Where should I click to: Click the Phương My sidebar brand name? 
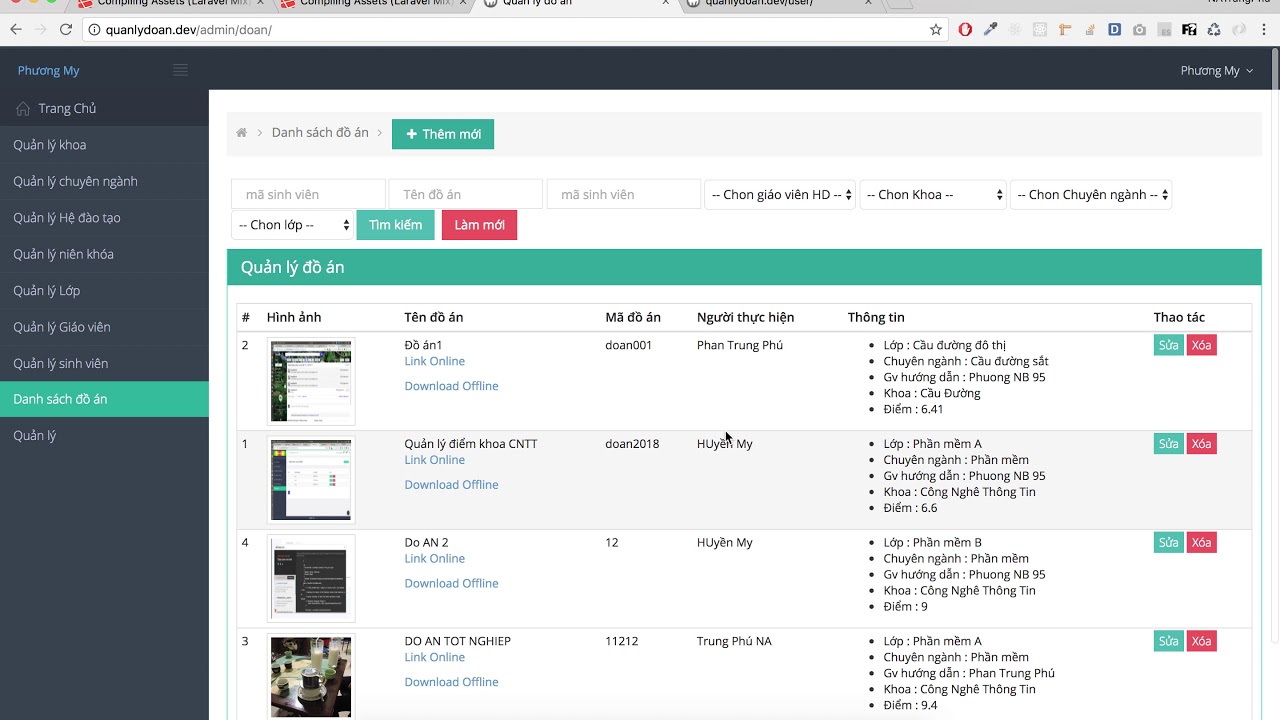click(x=48, y=70)
